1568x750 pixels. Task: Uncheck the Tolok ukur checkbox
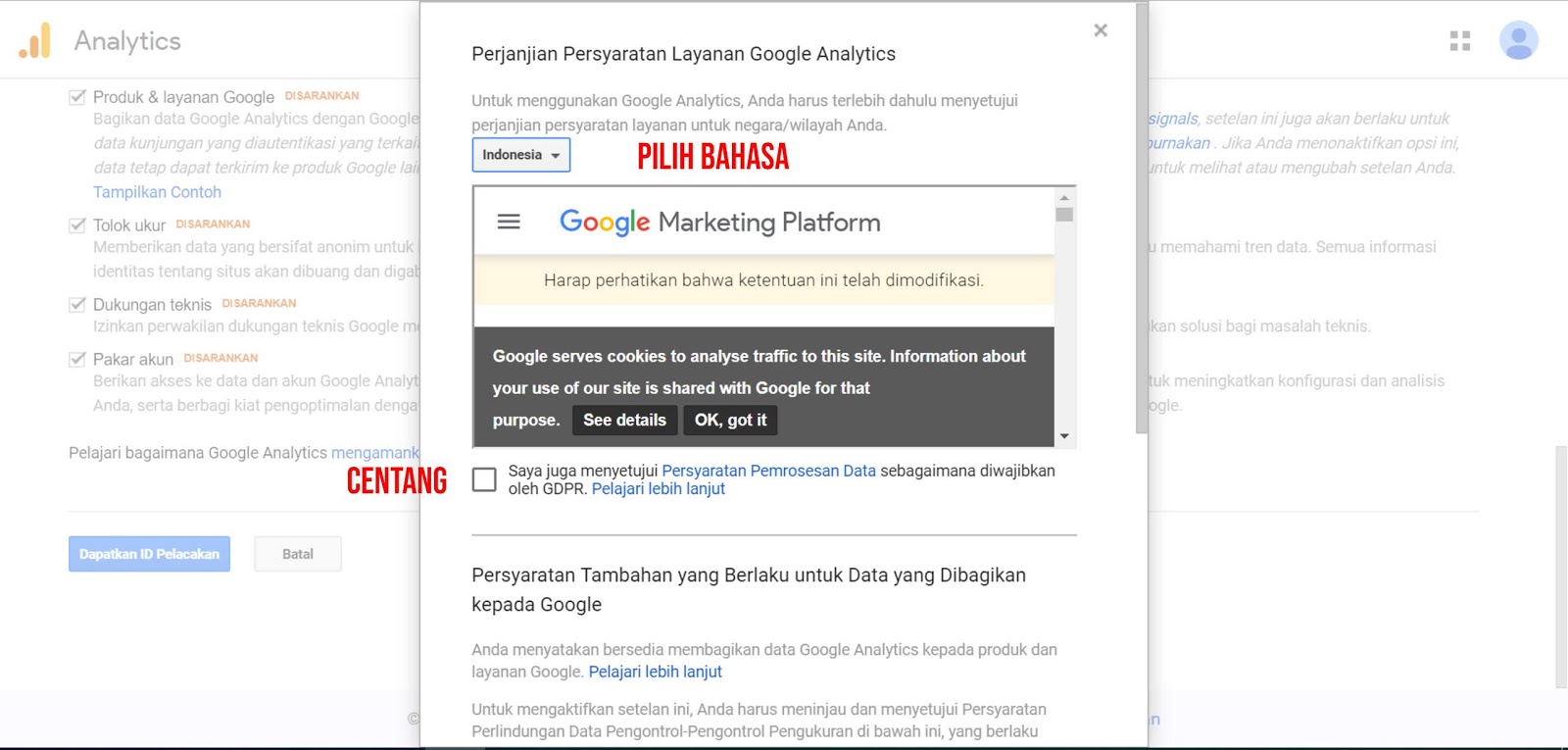click(x=77, y=225)
